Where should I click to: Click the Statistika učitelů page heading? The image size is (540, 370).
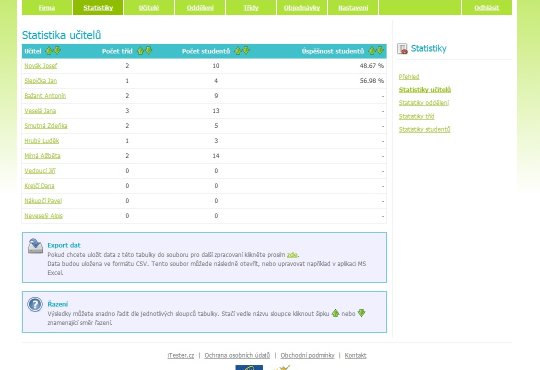(x=62, y=35)
